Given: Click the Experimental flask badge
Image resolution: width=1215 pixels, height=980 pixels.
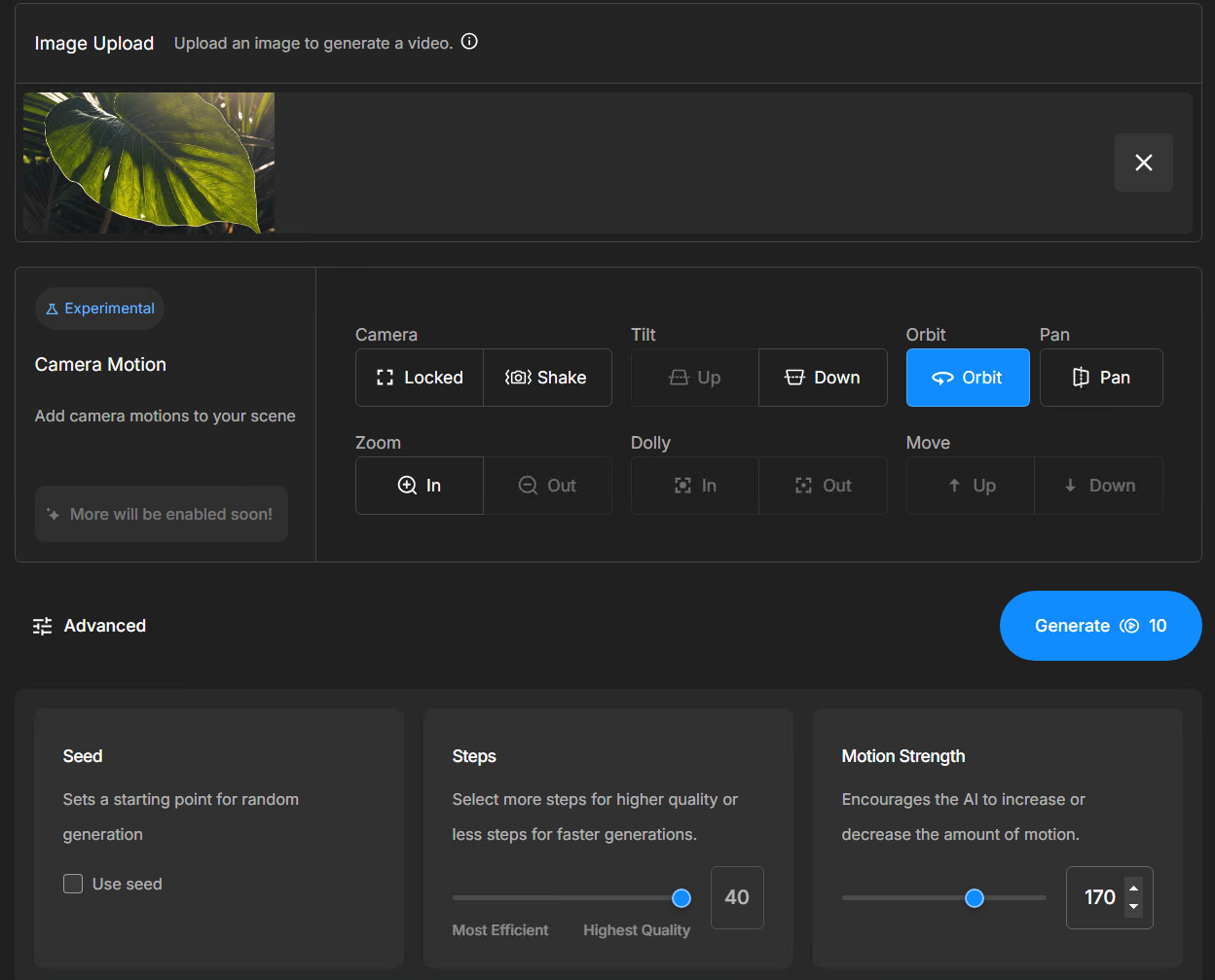Looking at the screenshot, I should 99,309.
